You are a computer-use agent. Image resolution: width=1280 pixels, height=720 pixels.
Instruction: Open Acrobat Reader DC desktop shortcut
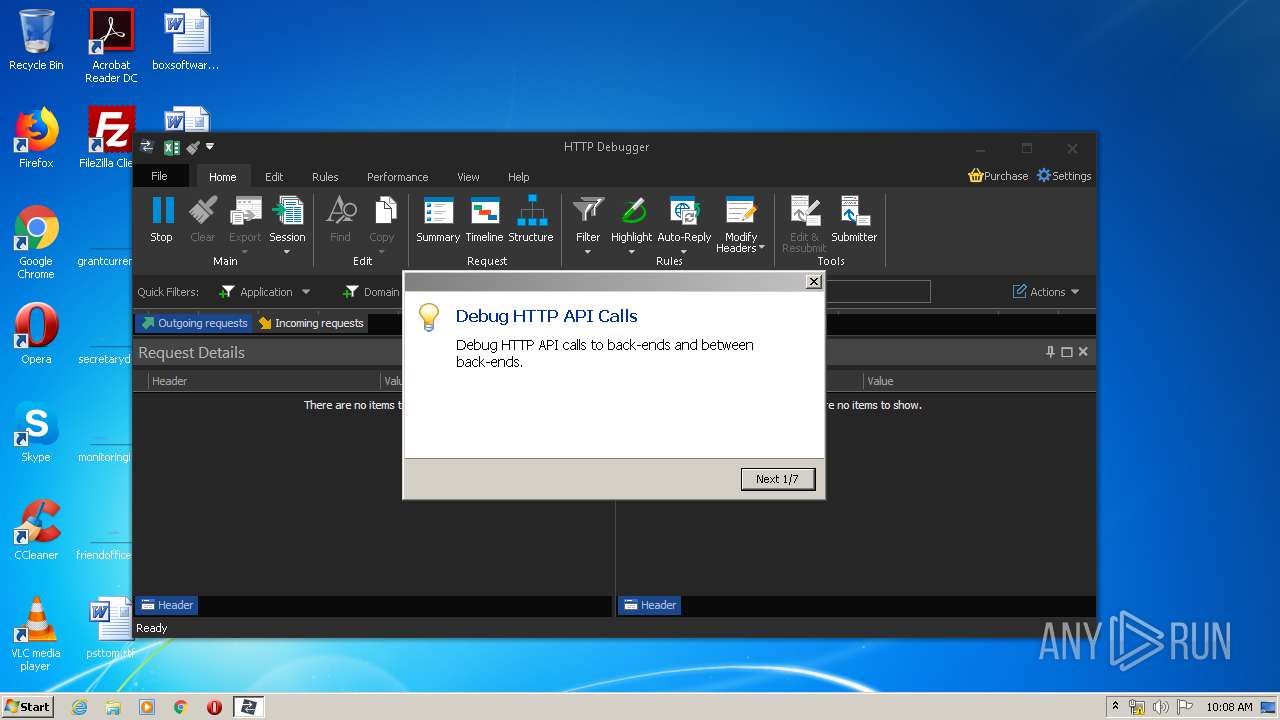pos(111,46)
